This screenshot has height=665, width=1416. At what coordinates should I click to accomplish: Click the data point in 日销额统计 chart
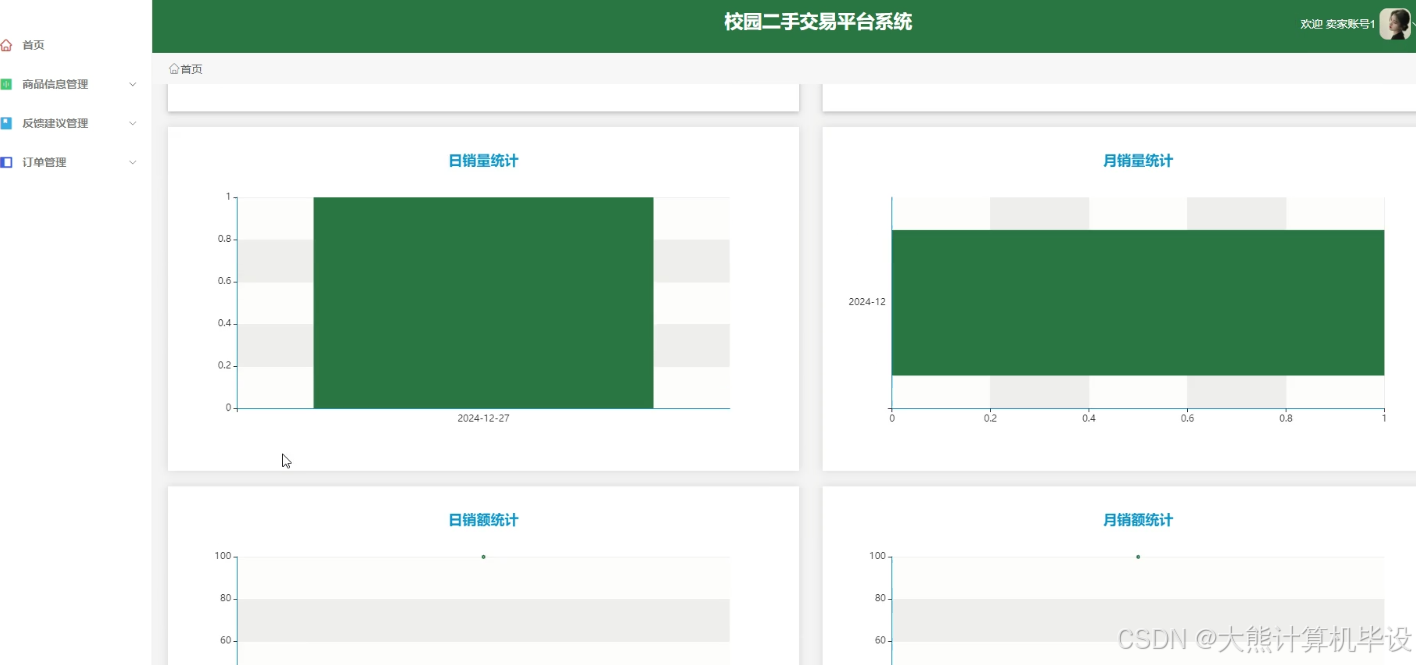pos(483,556)
